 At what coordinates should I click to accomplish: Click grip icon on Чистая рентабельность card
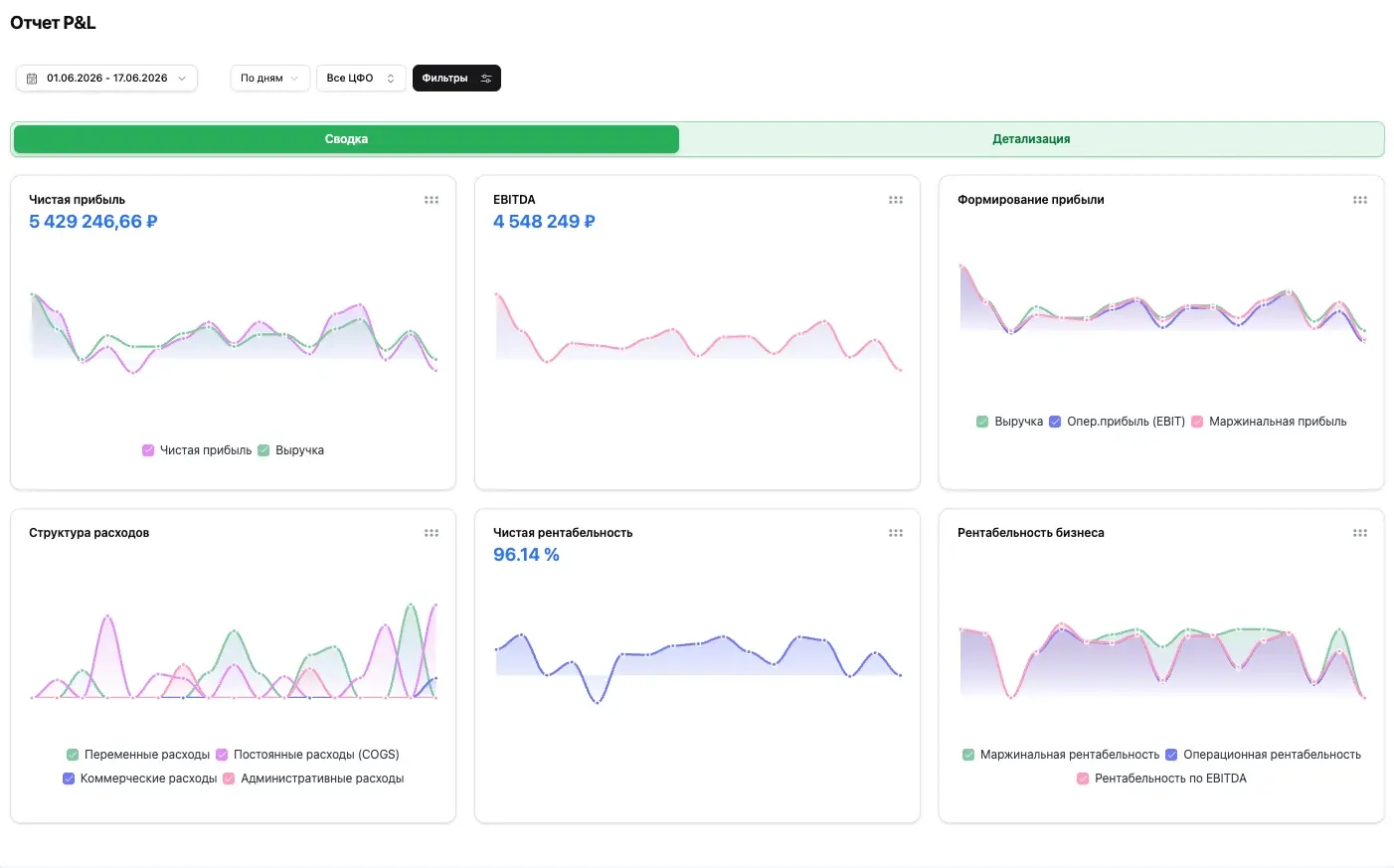896,533
